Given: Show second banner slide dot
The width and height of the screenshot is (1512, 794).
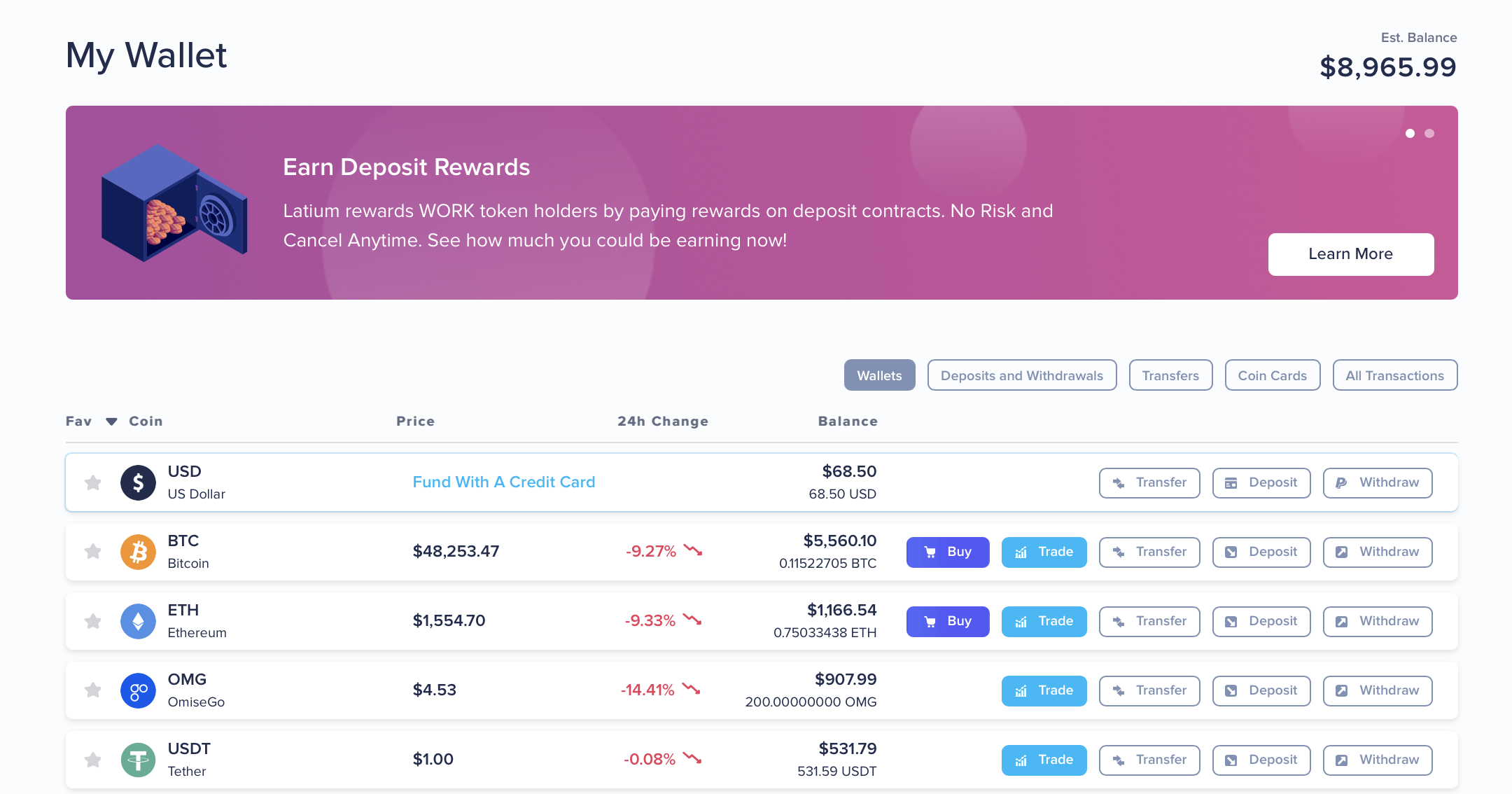Looking at the screenshot, I should click(x=1429, y=133).
